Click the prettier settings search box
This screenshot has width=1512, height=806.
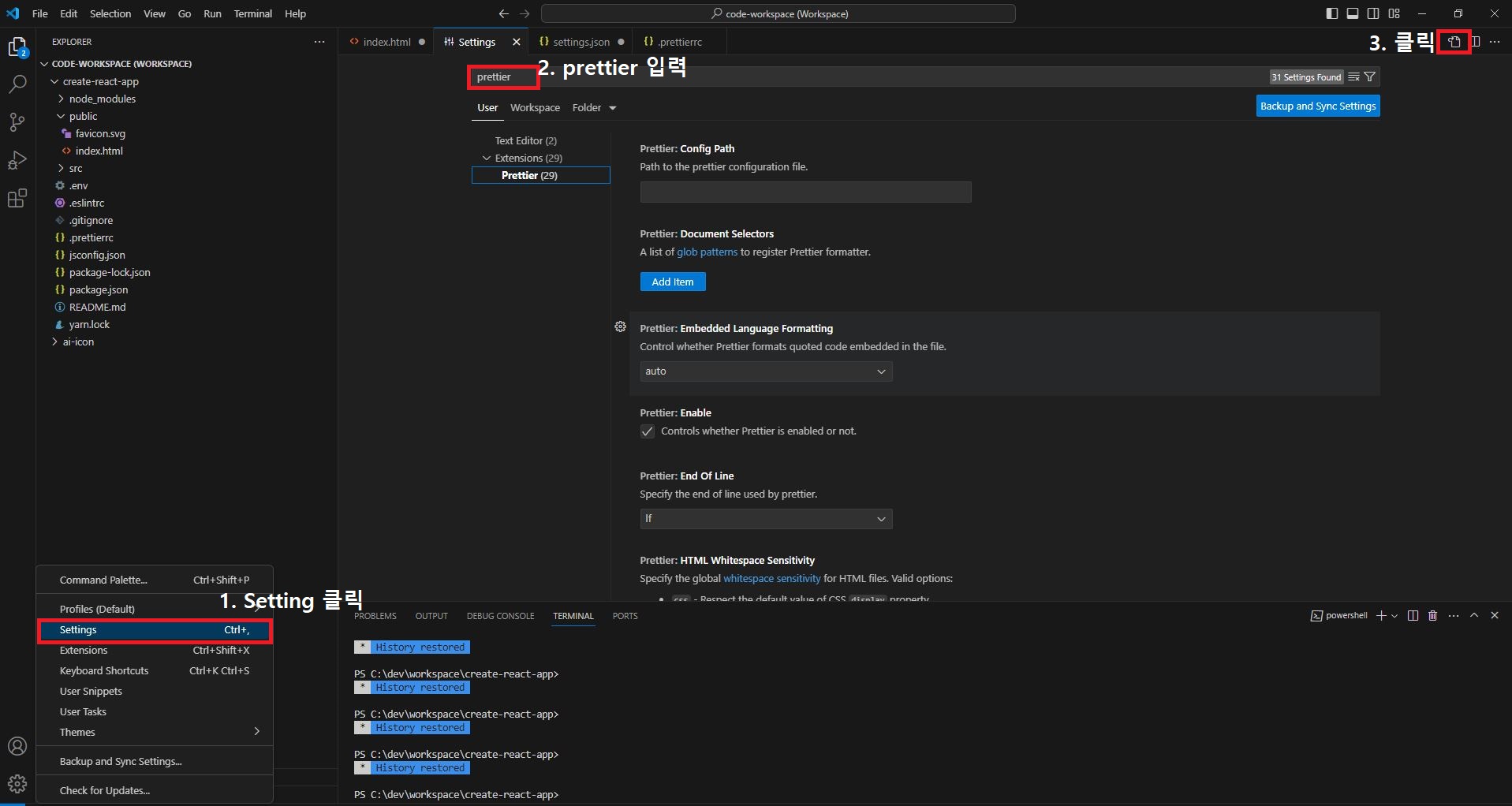(868, 76)
